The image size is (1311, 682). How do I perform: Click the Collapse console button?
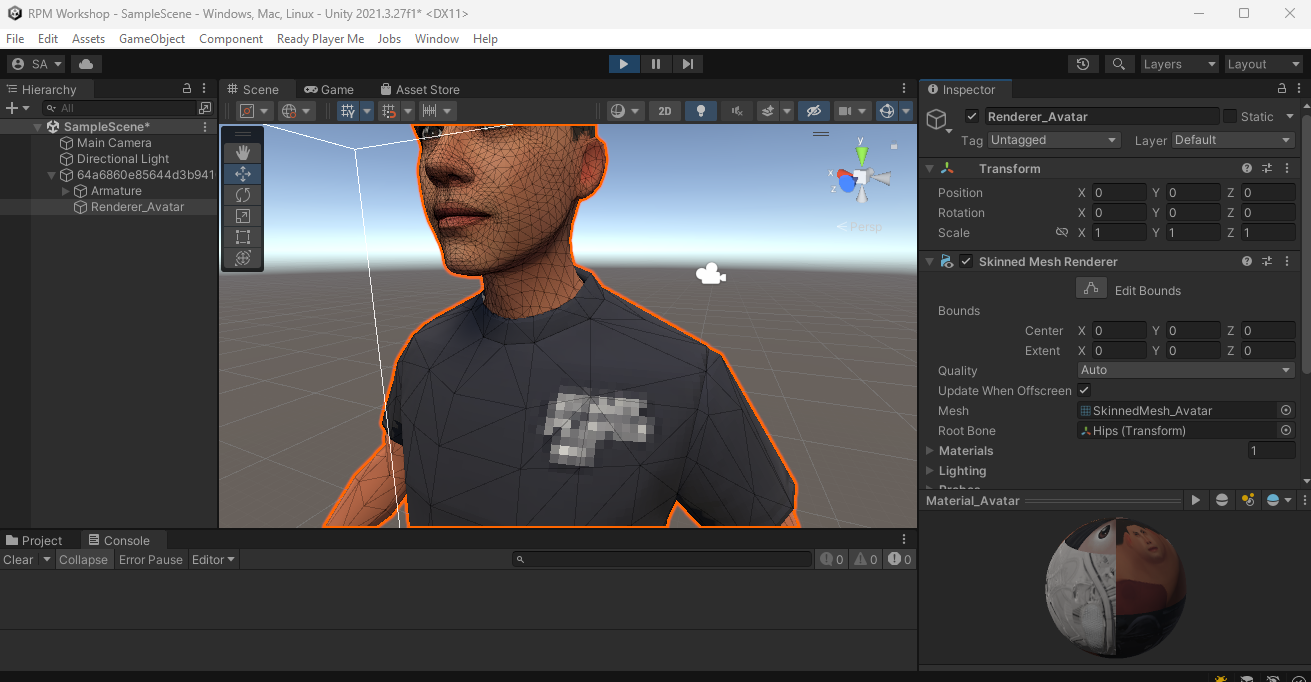(x=83, y=560)
